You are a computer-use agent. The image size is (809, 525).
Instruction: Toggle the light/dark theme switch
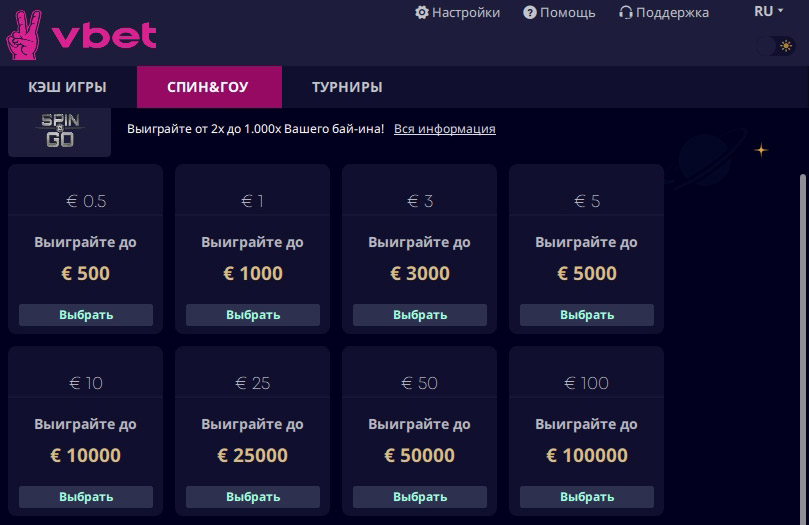tap(775, 46)
